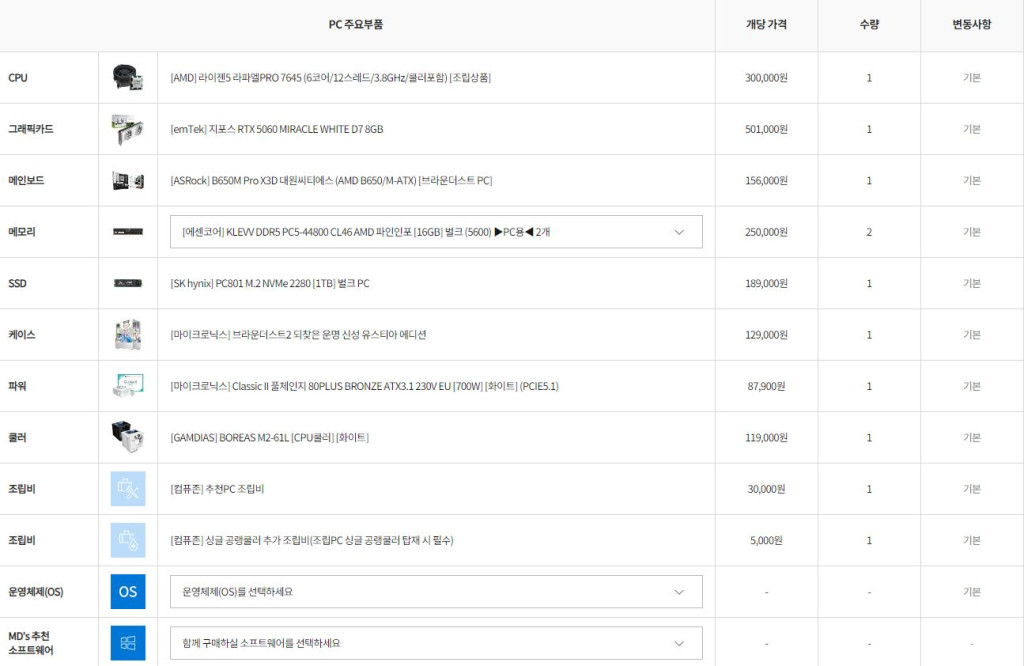Open the GAMDIAS BOREAS M2-61L link
The image size is (1024, 666).
point(269,438)
